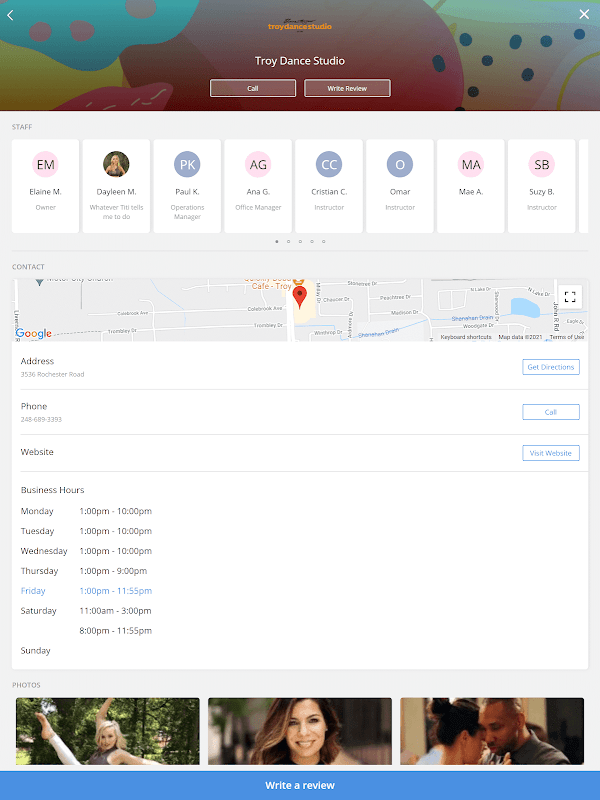Open Dayleen M.'s profile photo
This screenshot has height=800, width=600.
point(116,164)
